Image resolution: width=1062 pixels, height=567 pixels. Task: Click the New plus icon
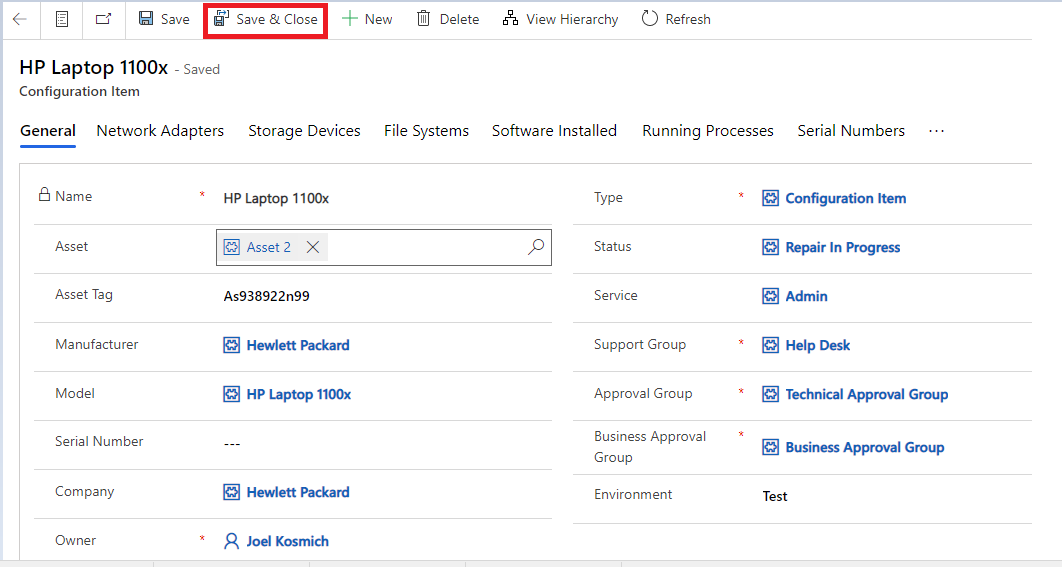pos(349,19)
